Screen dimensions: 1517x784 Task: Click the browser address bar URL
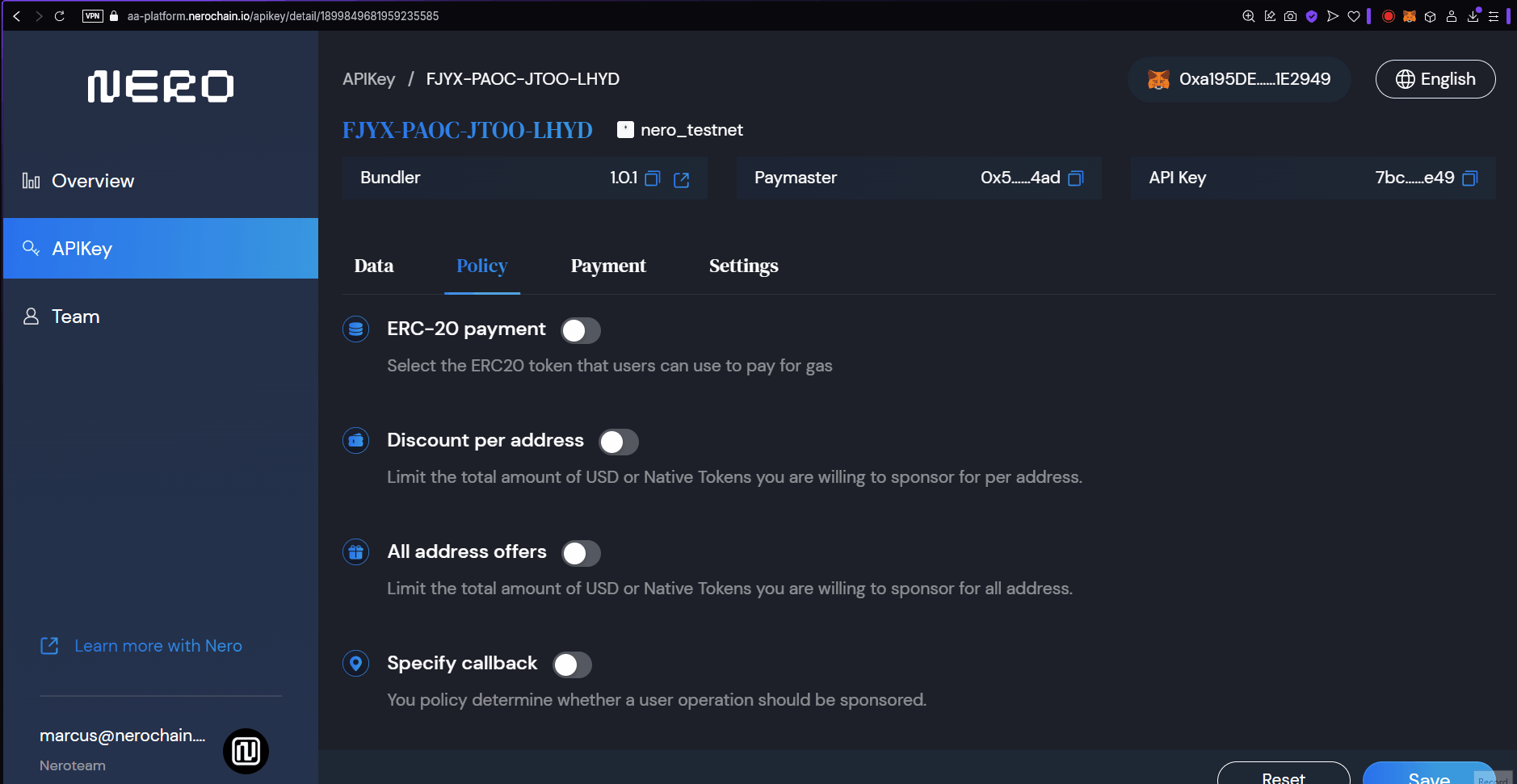coord(283,16)
